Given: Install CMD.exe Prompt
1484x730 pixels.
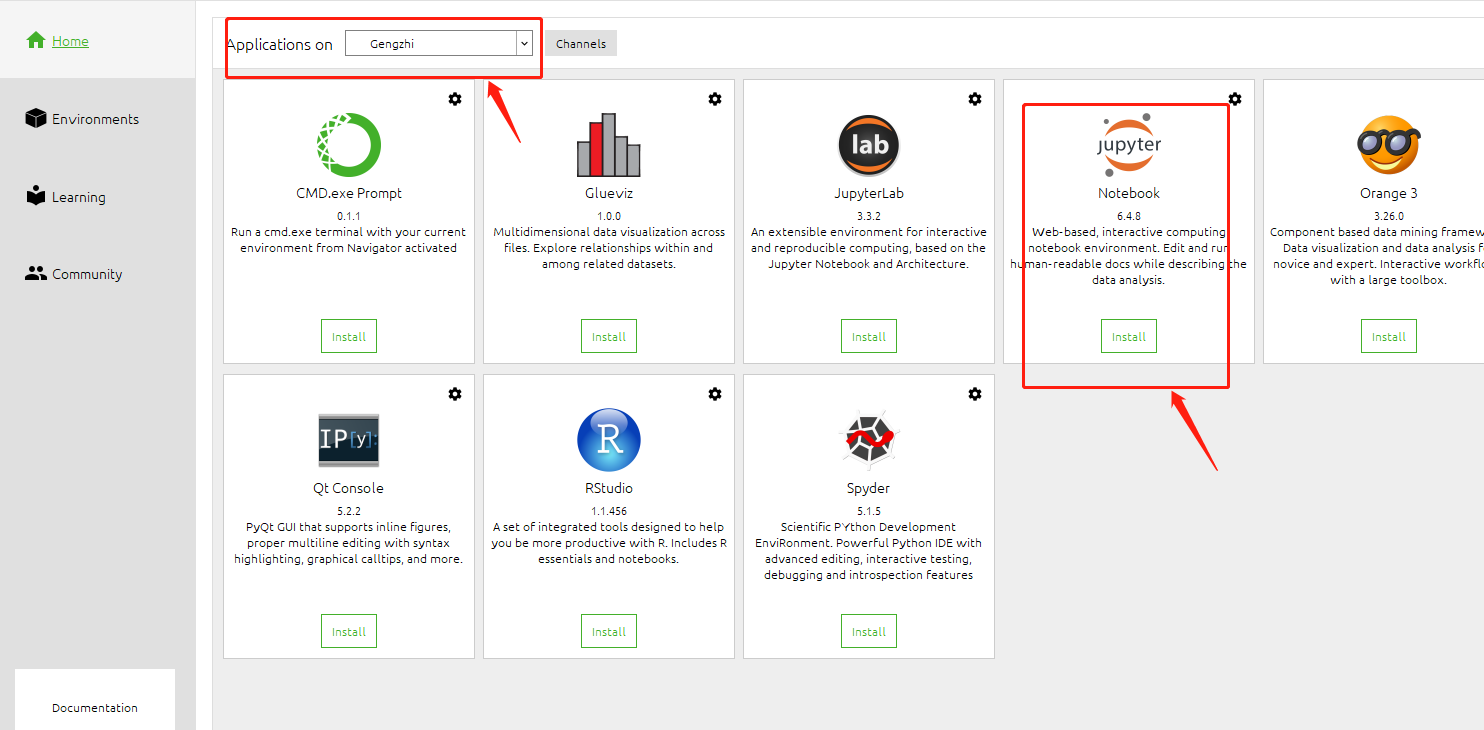Looking at the screenshot, I should [x=349, y=337].
